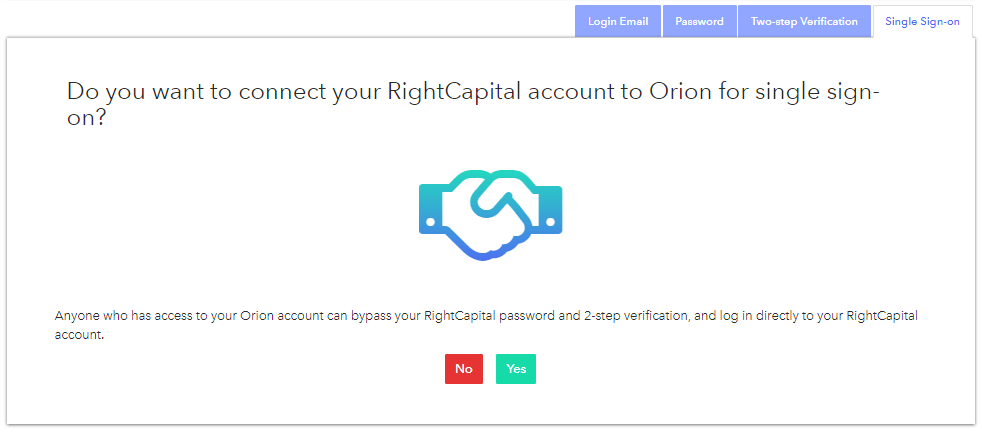Image resolution: width=982 pixels, height=432 pixels.
Task: Click the handshake icon
Action: pos(490,215)
